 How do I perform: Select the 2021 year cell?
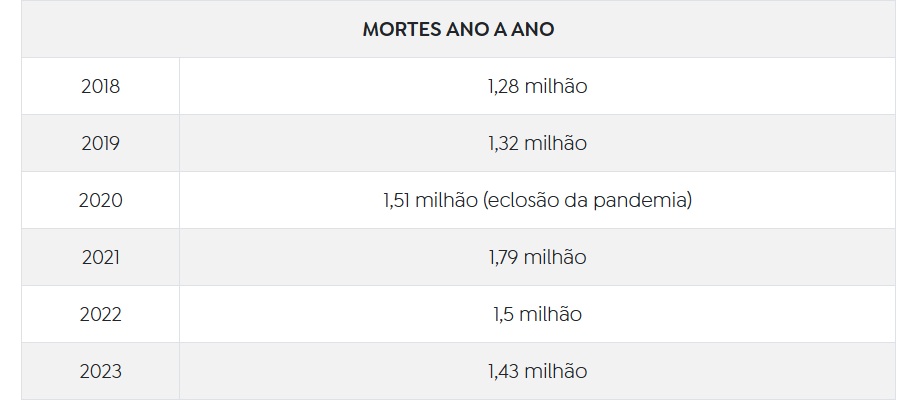coord(100,258)
